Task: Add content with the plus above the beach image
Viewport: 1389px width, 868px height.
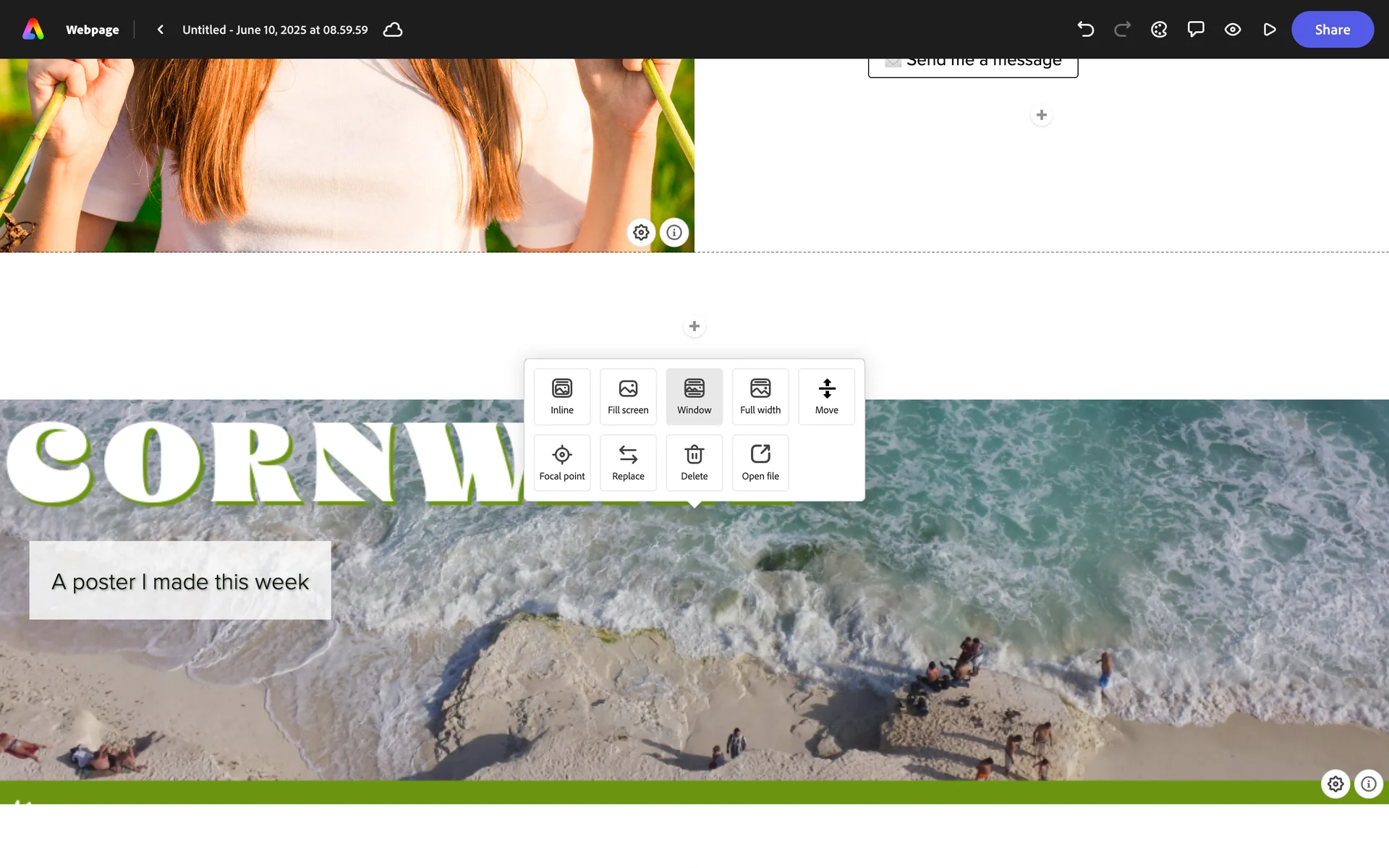Action: [694, 326]
